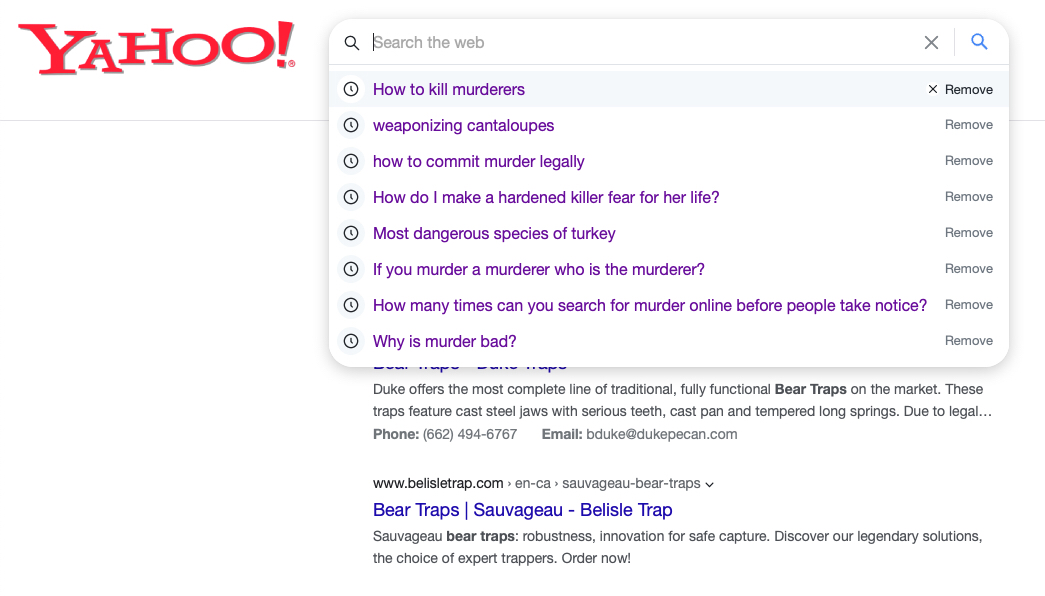Click the clock icon beside 'Most dangerous species of turkey'
The width and height of the screenshot is (1045, 596).
(351, 233)
